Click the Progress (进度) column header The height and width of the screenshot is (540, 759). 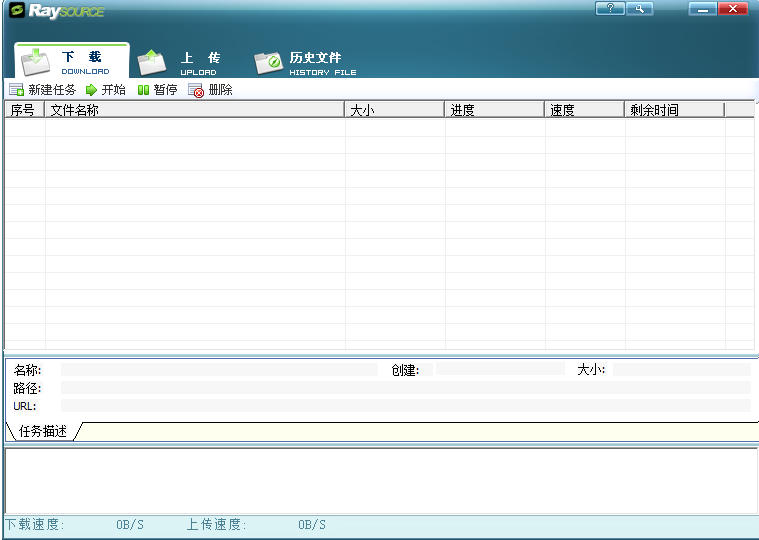point(494,110)
